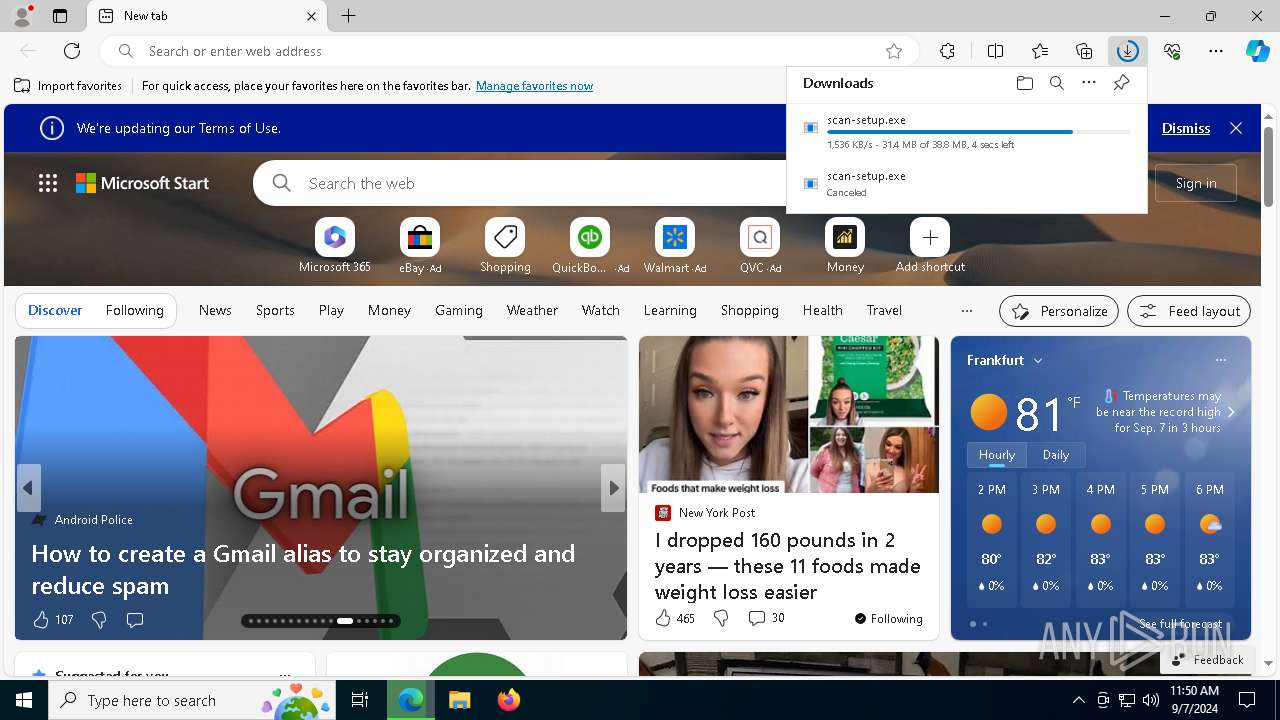
Task: Expand more feed categories ellipsis
Action: (x=966, y=310)
